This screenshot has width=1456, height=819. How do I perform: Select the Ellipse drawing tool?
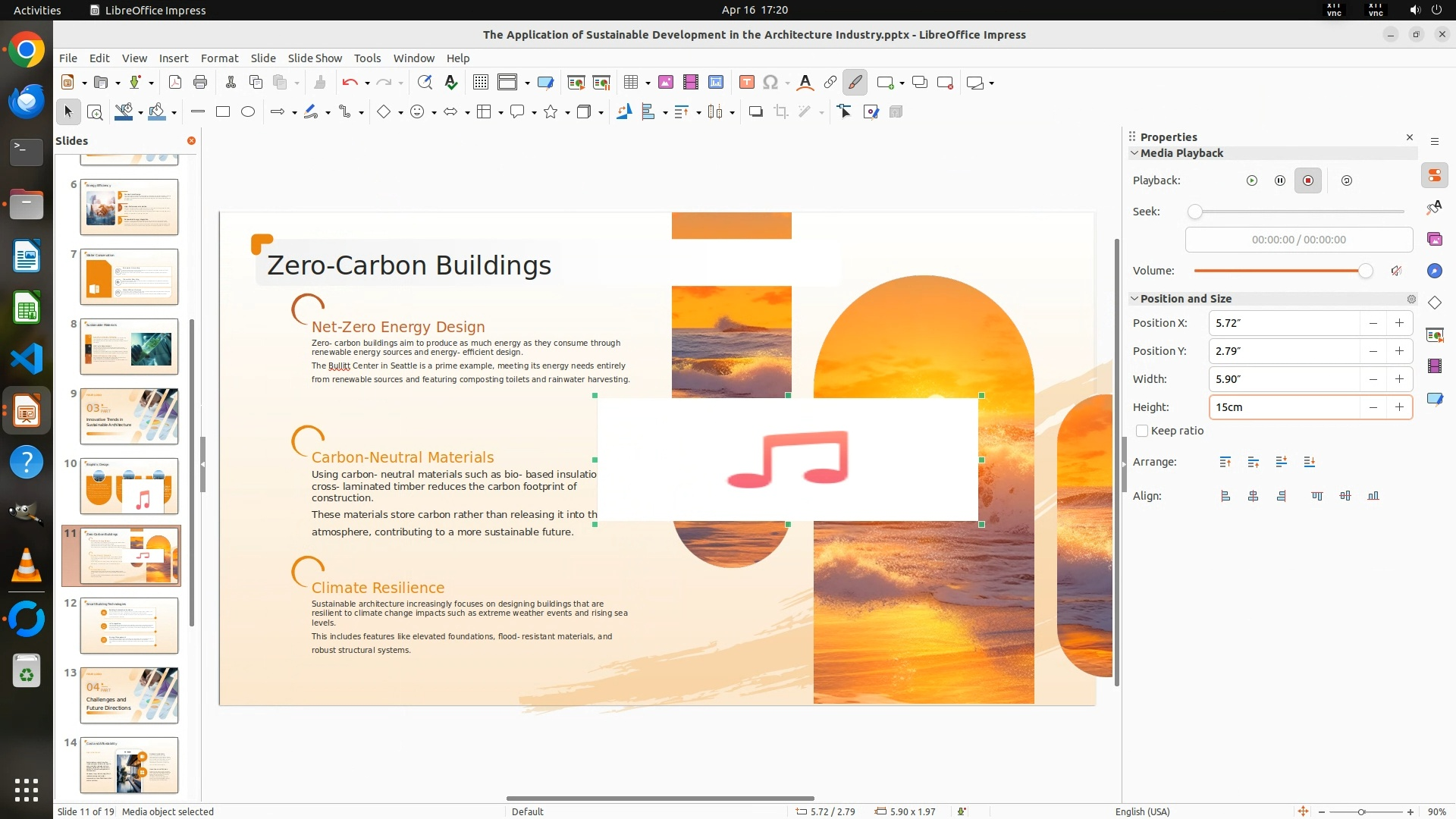tap(248, 111)
